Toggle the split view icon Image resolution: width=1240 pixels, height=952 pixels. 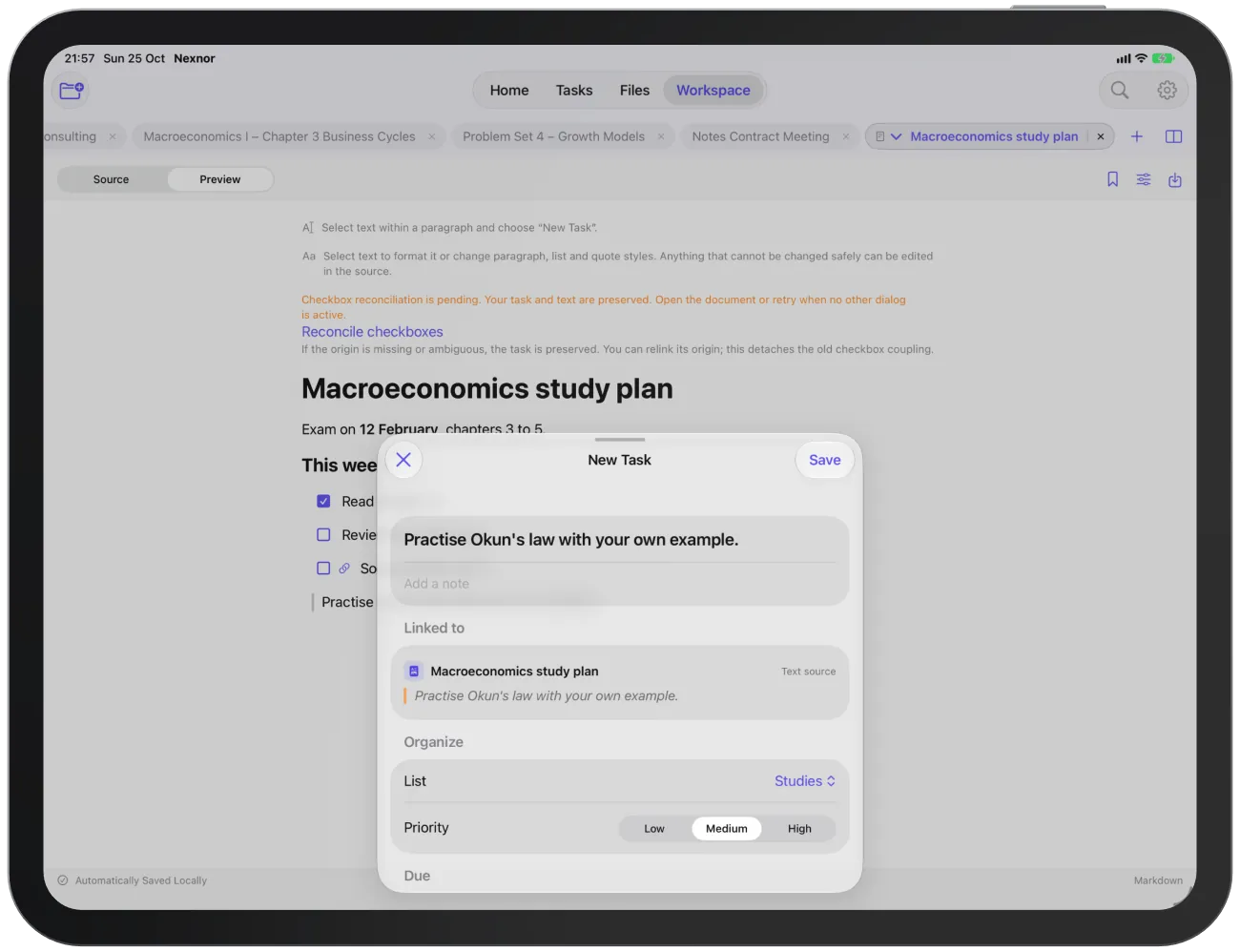1174,136
